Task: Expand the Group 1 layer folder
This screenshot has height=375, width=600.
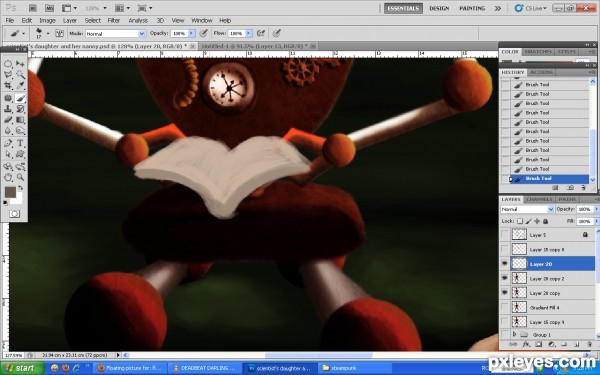Action: coord(514,334)
